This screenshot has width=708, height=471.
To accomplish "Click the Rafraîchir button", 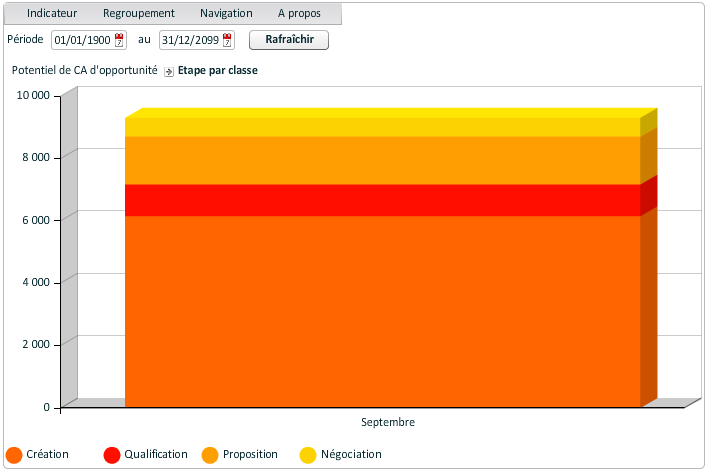I will [289, 40].
